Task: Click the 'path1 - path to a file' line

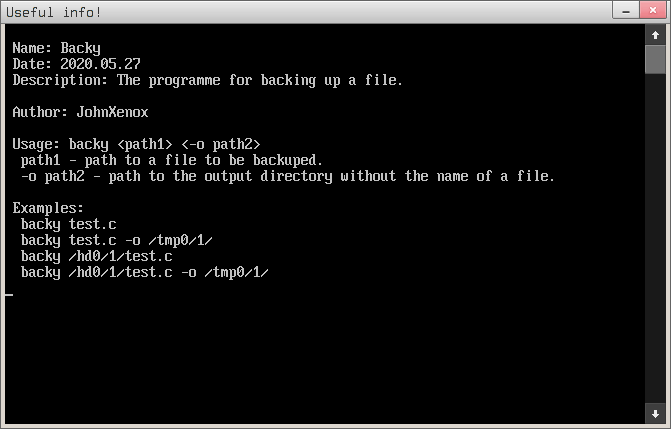Action: tap(171, 160)
